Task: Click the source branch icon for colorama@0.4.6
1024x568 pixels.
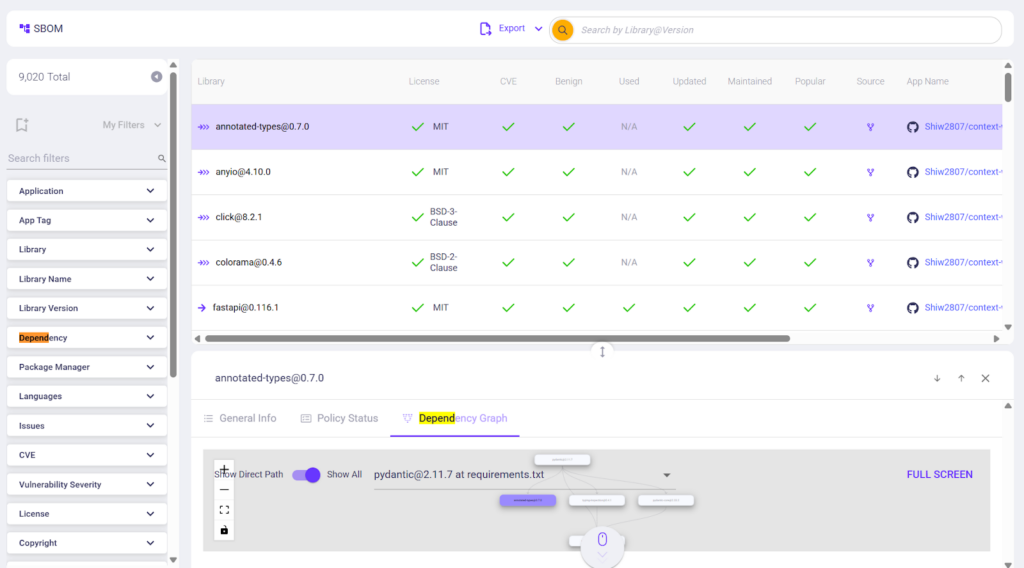Action: (x=871, y=262)
